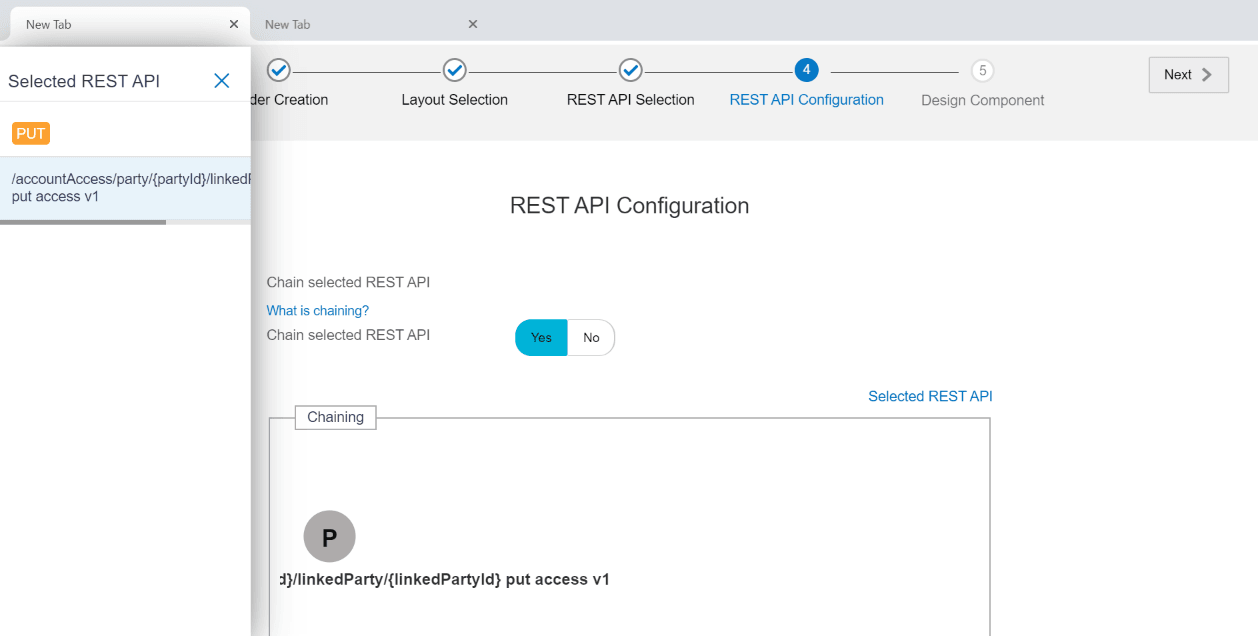The image size is (1258, 636).
Task: Click the orange PUT method badge
Action: point(31,133)
